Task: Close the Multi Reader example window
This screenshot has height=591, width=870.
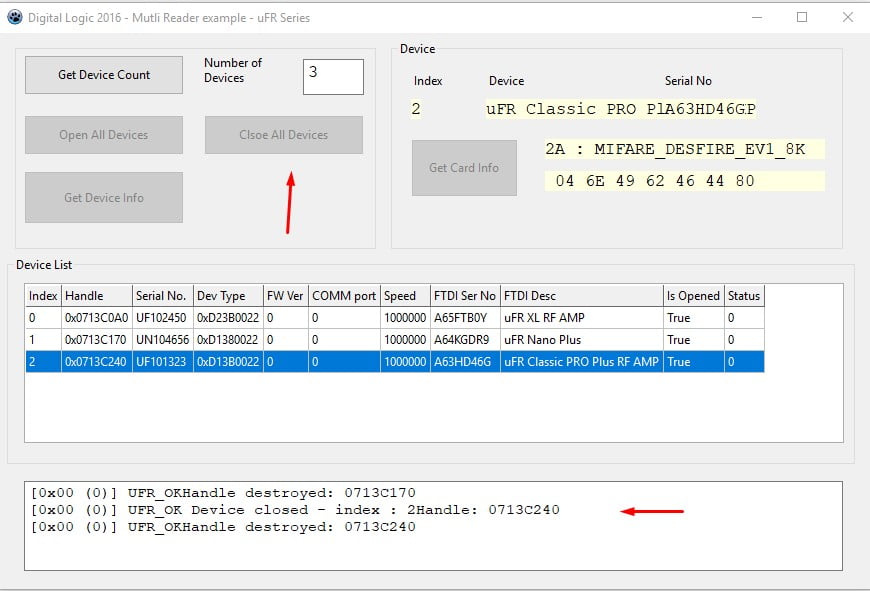Action: point(847,17)
